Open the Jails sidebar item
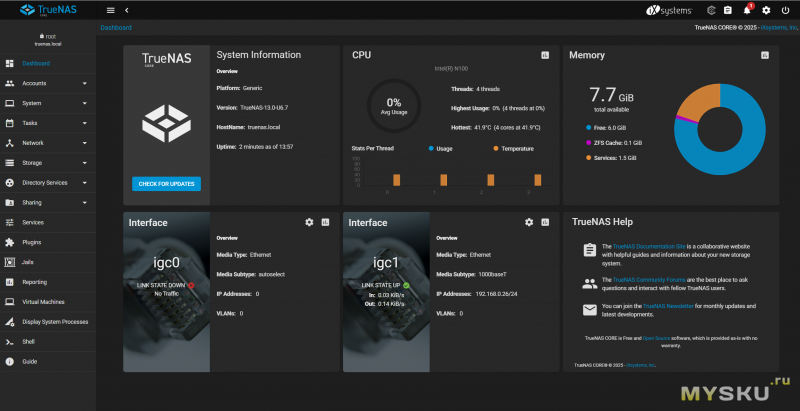The height and width of the screenshot is (411, 800). tap(48, 262)
